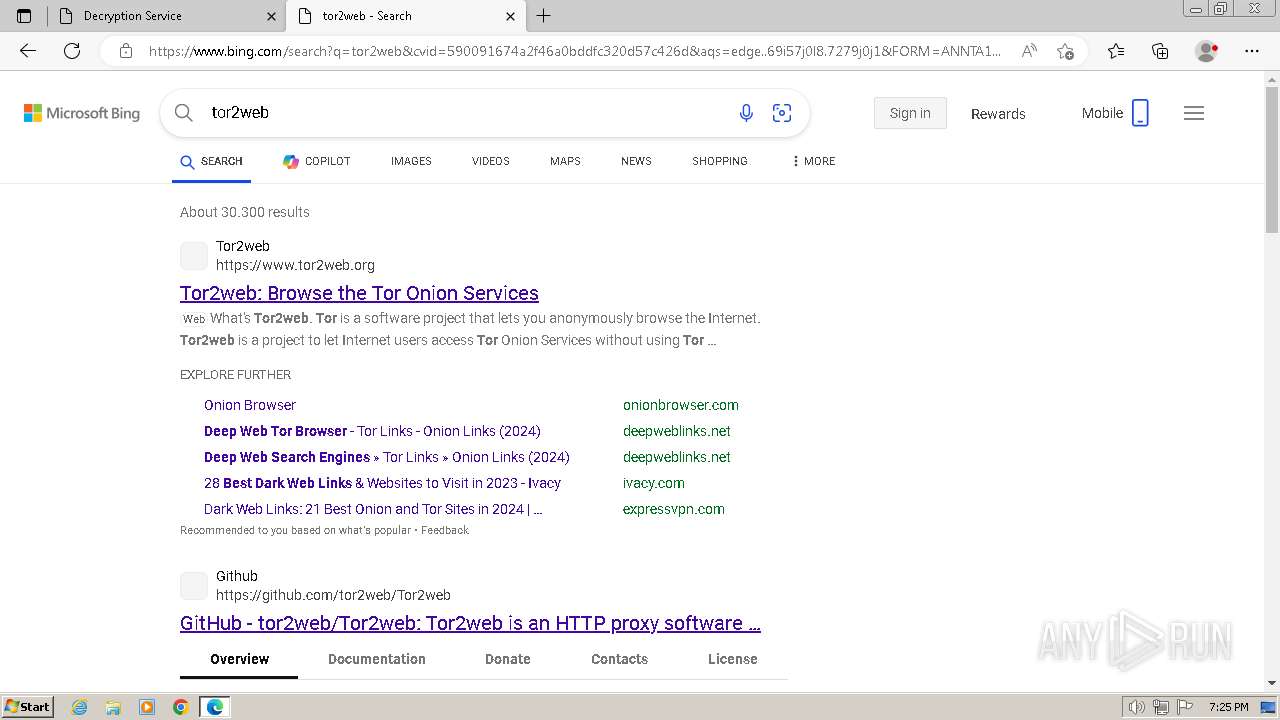
Task: Reload the page with refresh icon
Action: coord(72,51)
